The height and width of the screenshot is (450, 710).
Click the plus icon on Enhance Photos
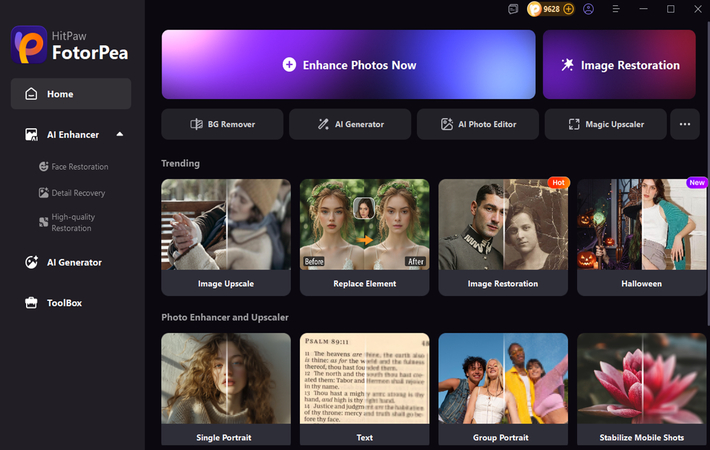point(289,65)
